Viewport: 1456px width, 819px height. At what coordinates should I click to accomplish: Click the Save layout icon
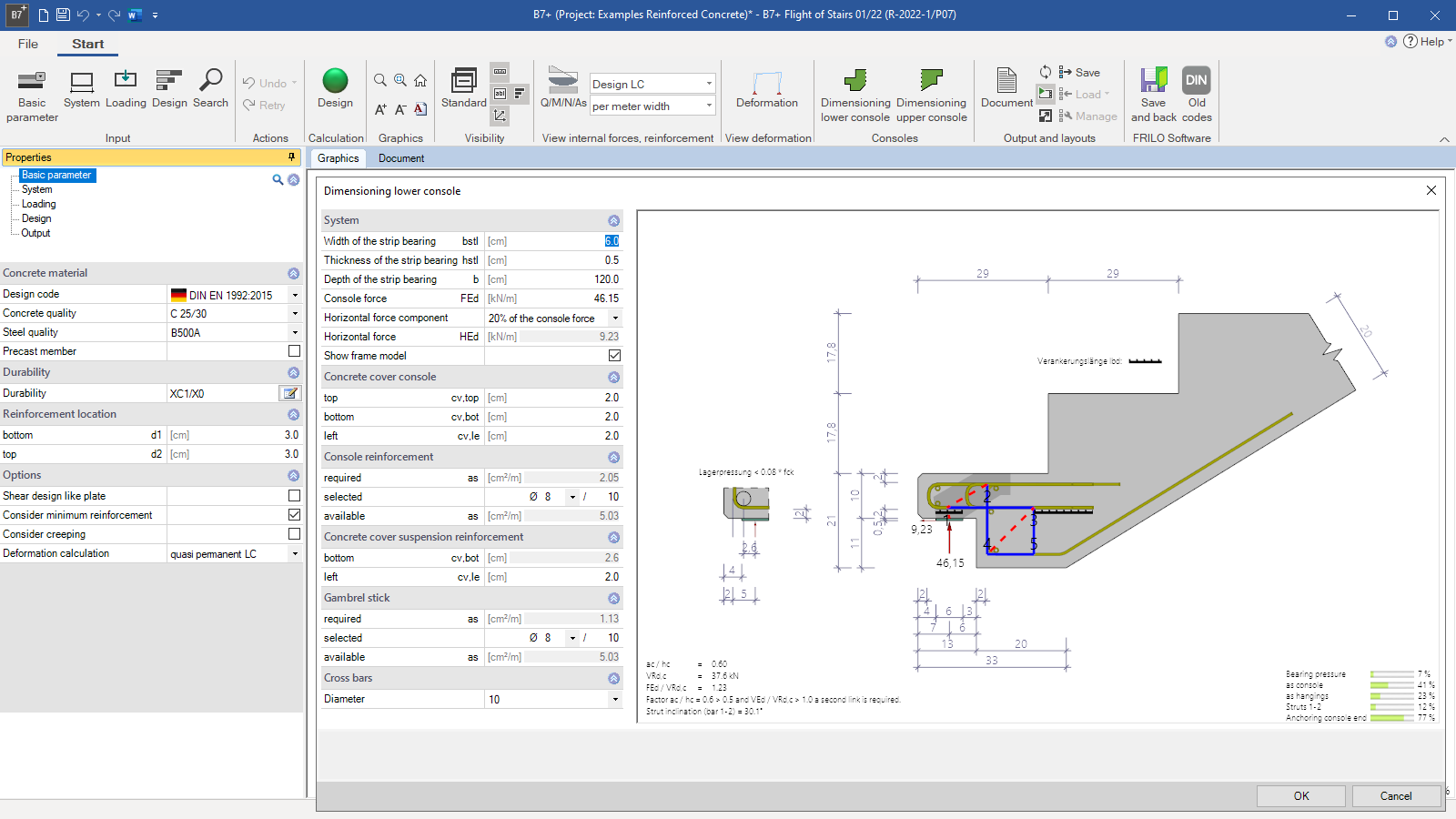click(x=1079, y=72)
